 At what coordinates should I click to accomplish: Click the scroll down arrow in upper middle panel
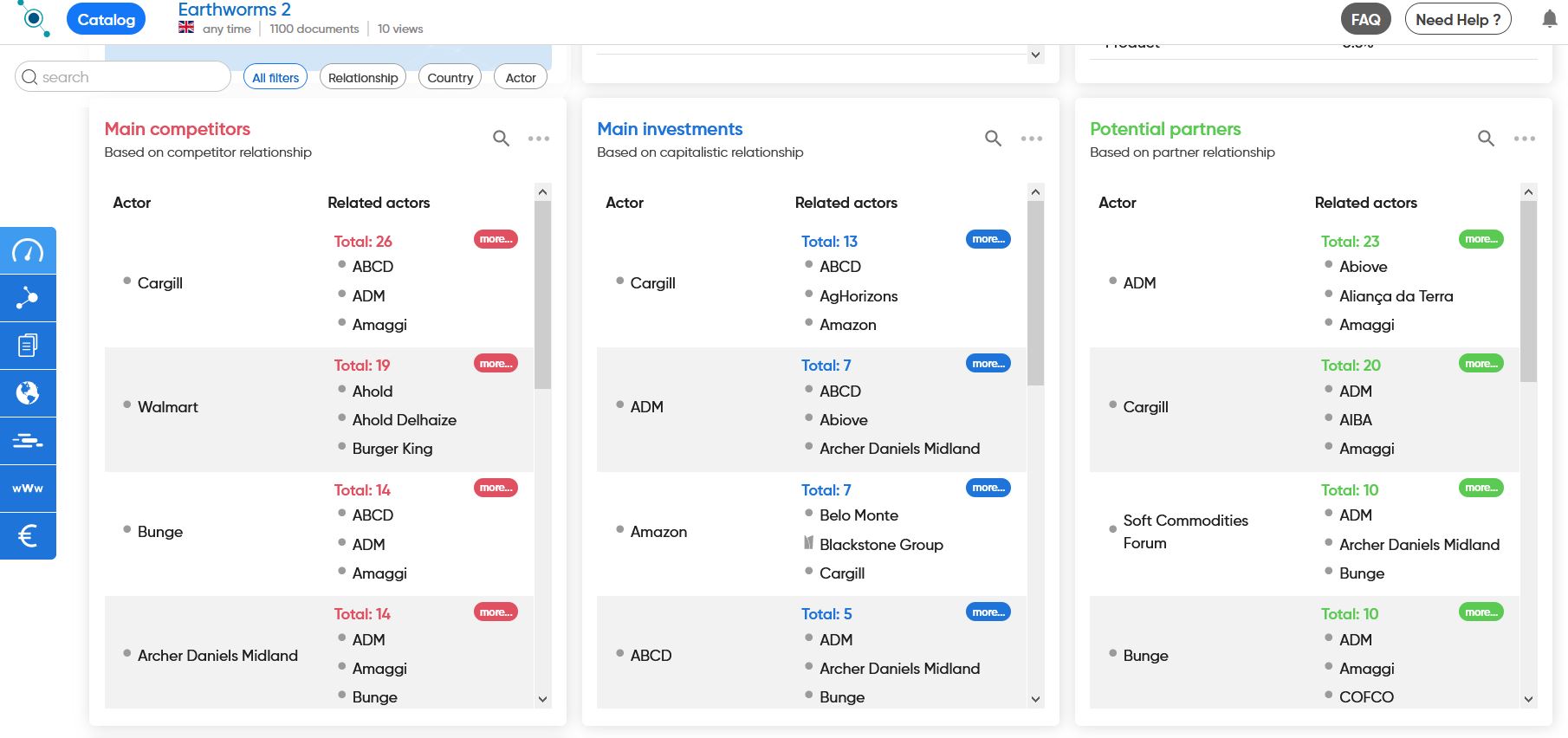click(x=1035, y=55)
